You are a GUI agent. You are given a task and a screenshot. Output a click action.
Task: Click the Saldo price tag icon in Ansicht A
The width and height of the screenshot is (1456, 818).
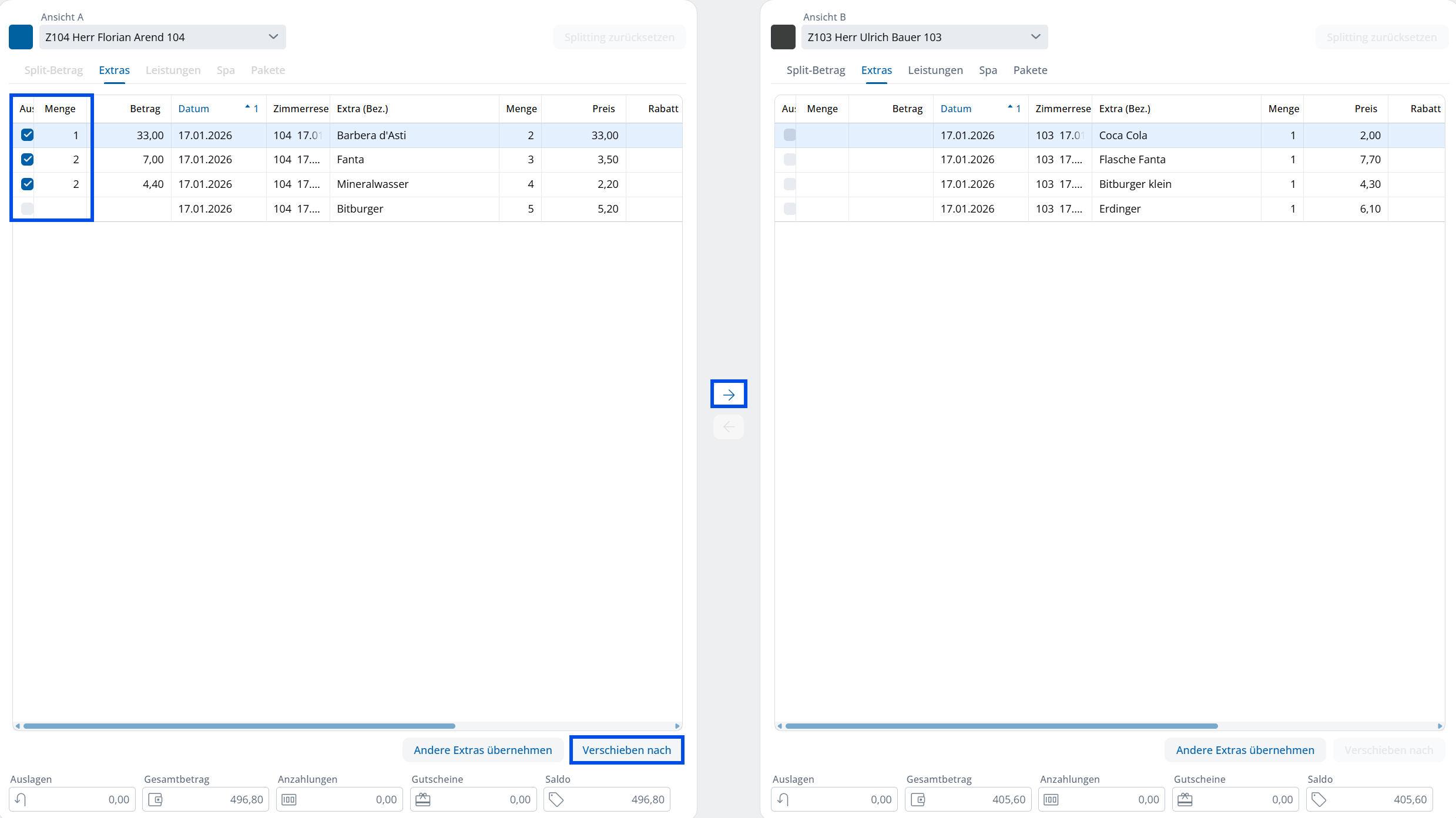click(x=556, y=799)
